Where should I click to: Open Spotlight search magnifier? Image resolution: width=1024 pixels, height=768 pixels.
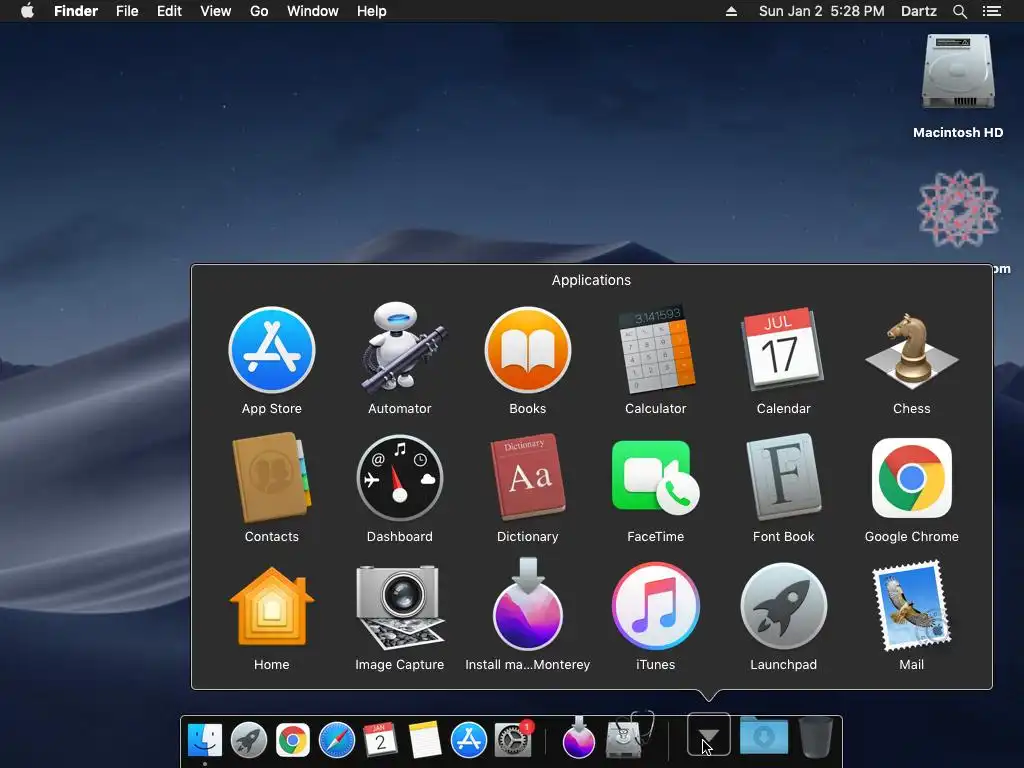959,11
